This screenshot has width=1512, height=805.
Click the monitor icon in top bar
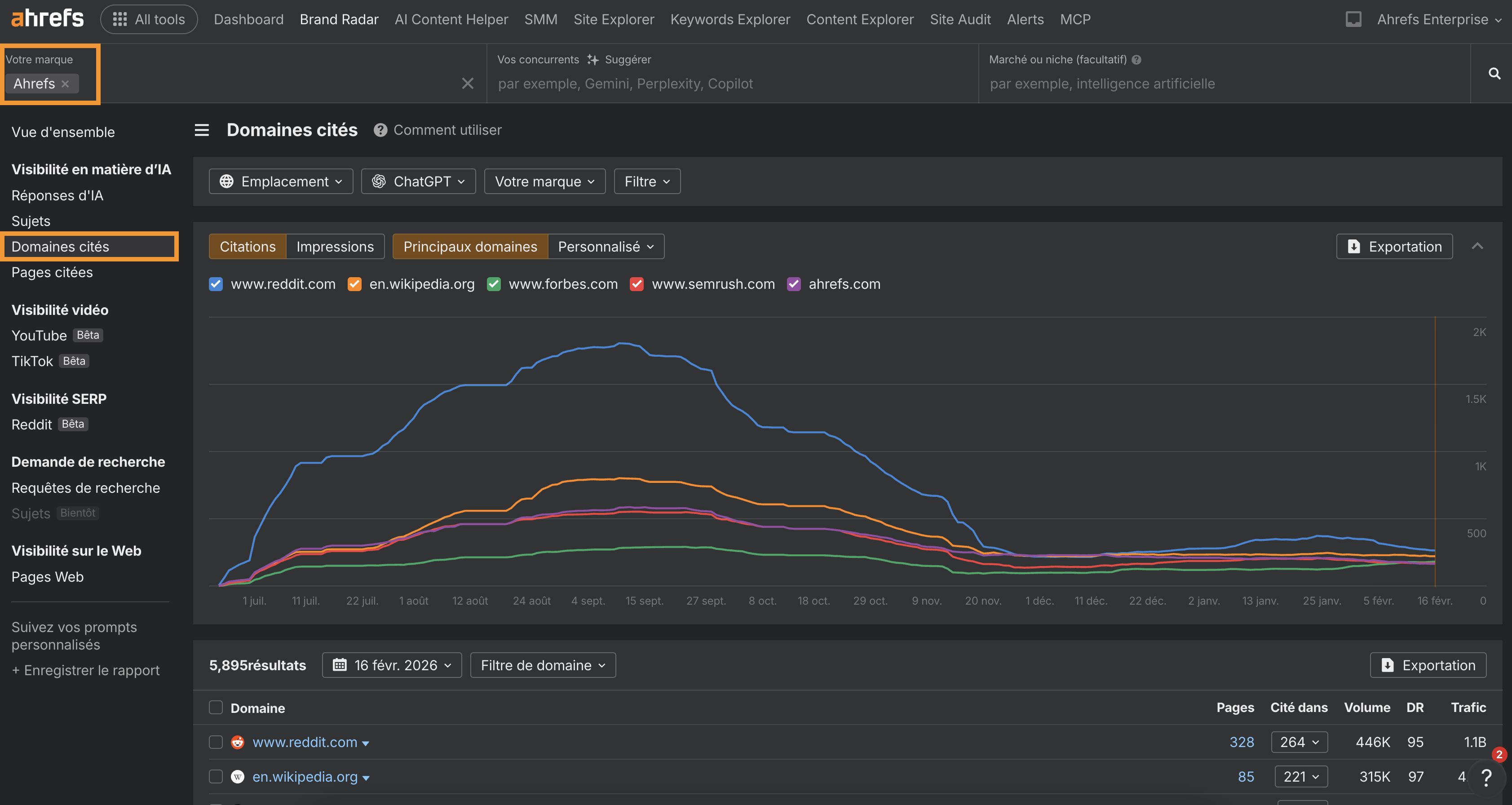point(1353,19)
